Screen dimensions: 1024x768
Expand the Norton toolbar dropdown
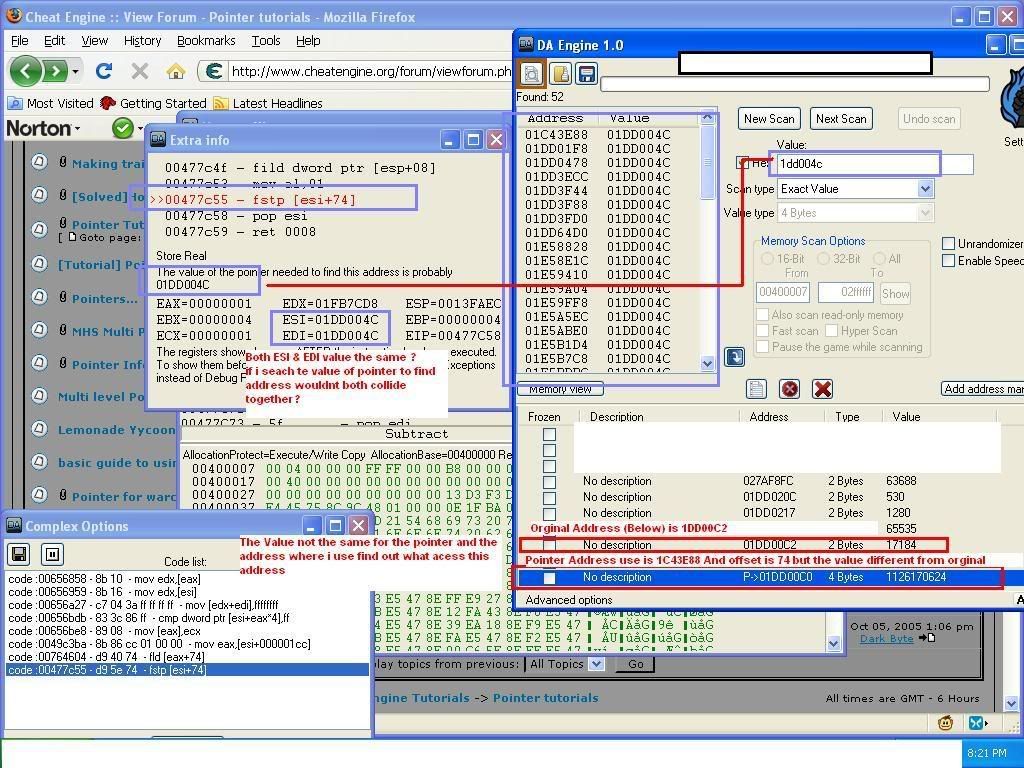coord(76,129)
